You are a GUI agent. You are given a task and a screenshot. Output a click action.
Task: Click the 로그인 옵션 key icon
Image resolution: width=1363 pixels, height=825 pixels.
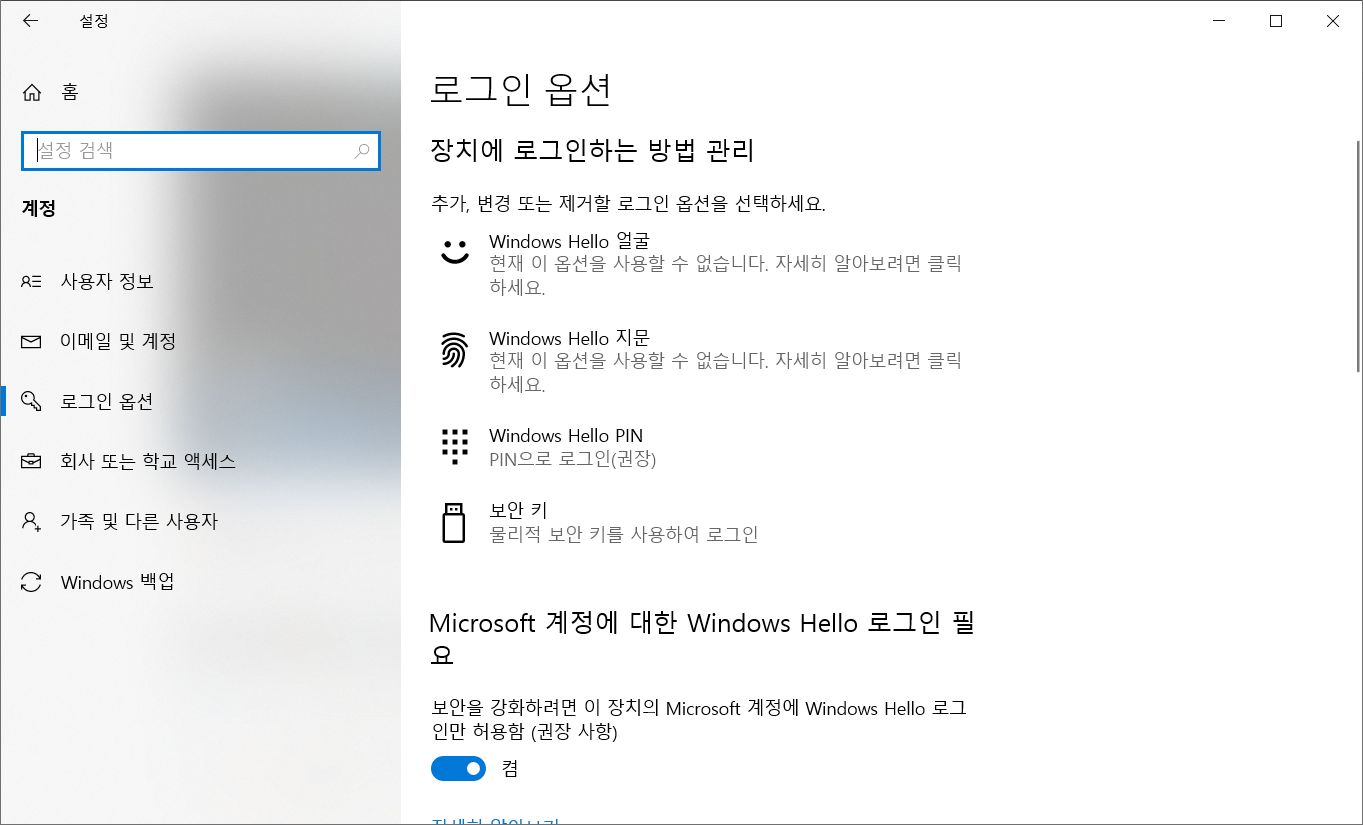click(x=31, y=402)
